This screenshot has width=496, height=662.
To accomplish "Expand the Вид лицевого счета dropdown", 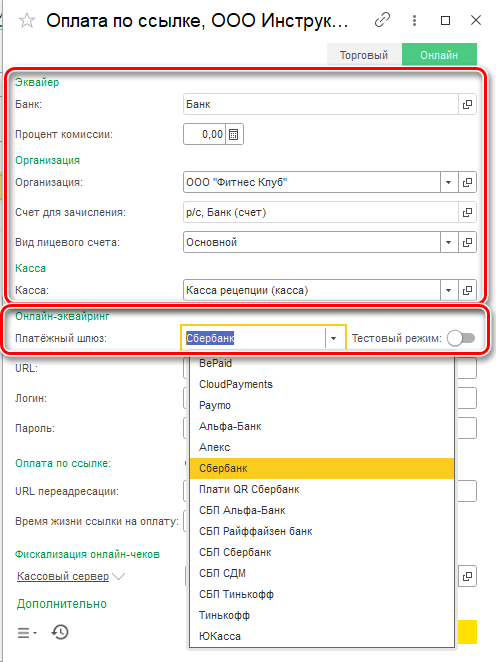I will point(449,242).
